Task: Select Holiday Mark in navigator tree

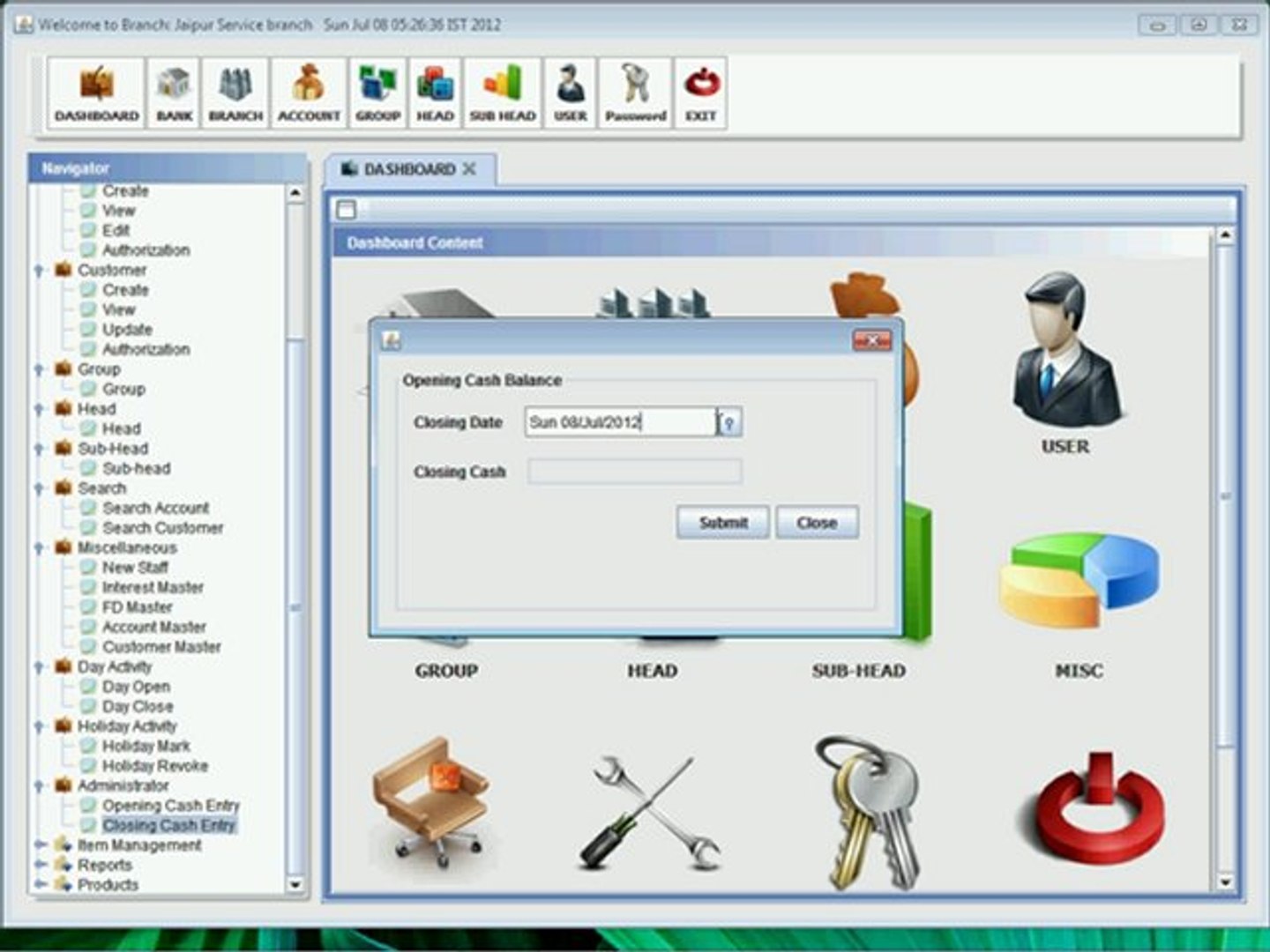Action: tap(146, 747)
